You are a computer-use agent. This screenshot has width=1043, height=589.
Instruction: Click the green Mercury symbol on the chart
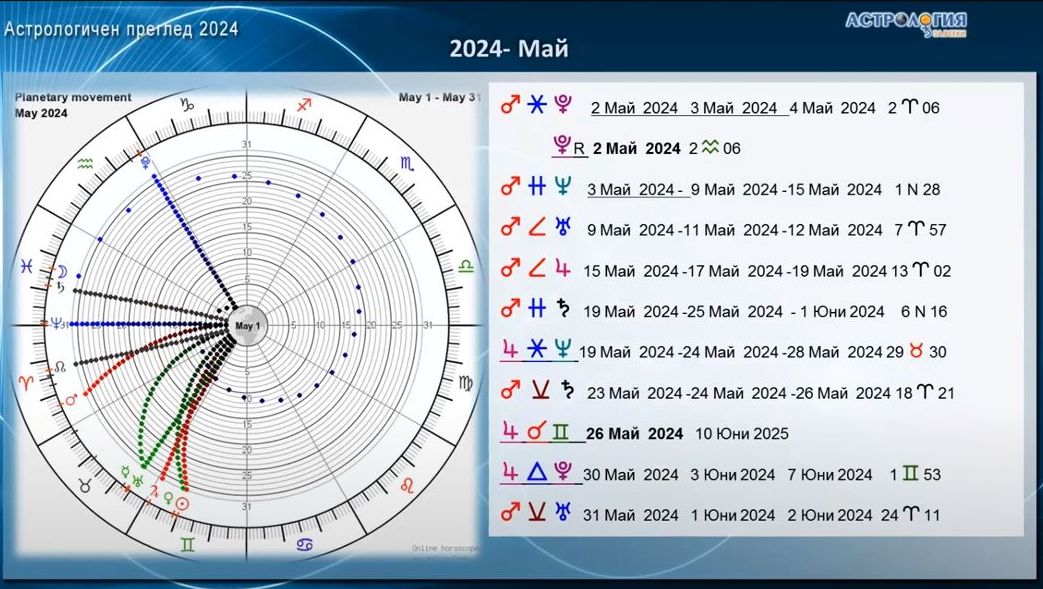coord(124,472)
